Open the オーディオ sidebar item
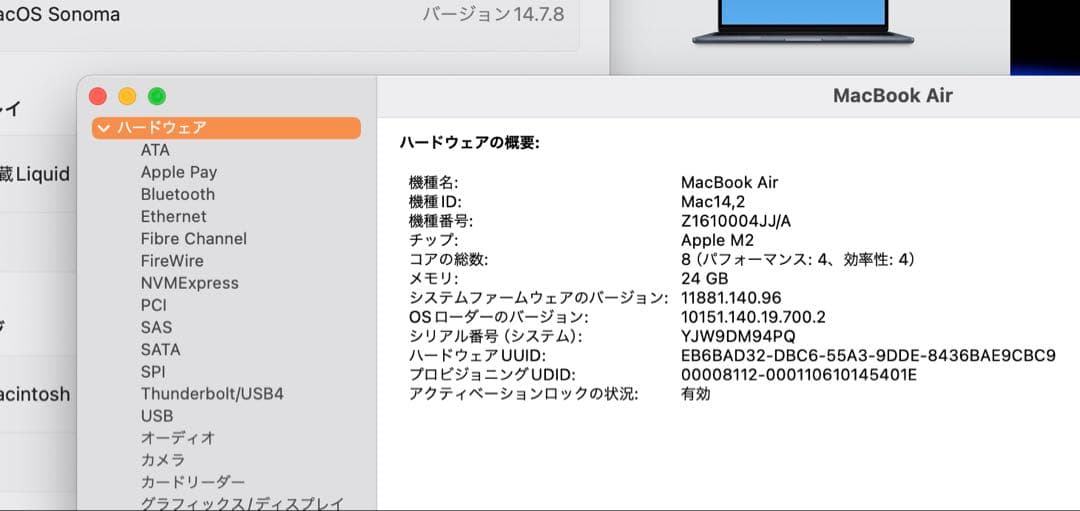Image resolution: width=1080 pixels, height=511 pixels. pyautogui.click(x=178, y=438)
